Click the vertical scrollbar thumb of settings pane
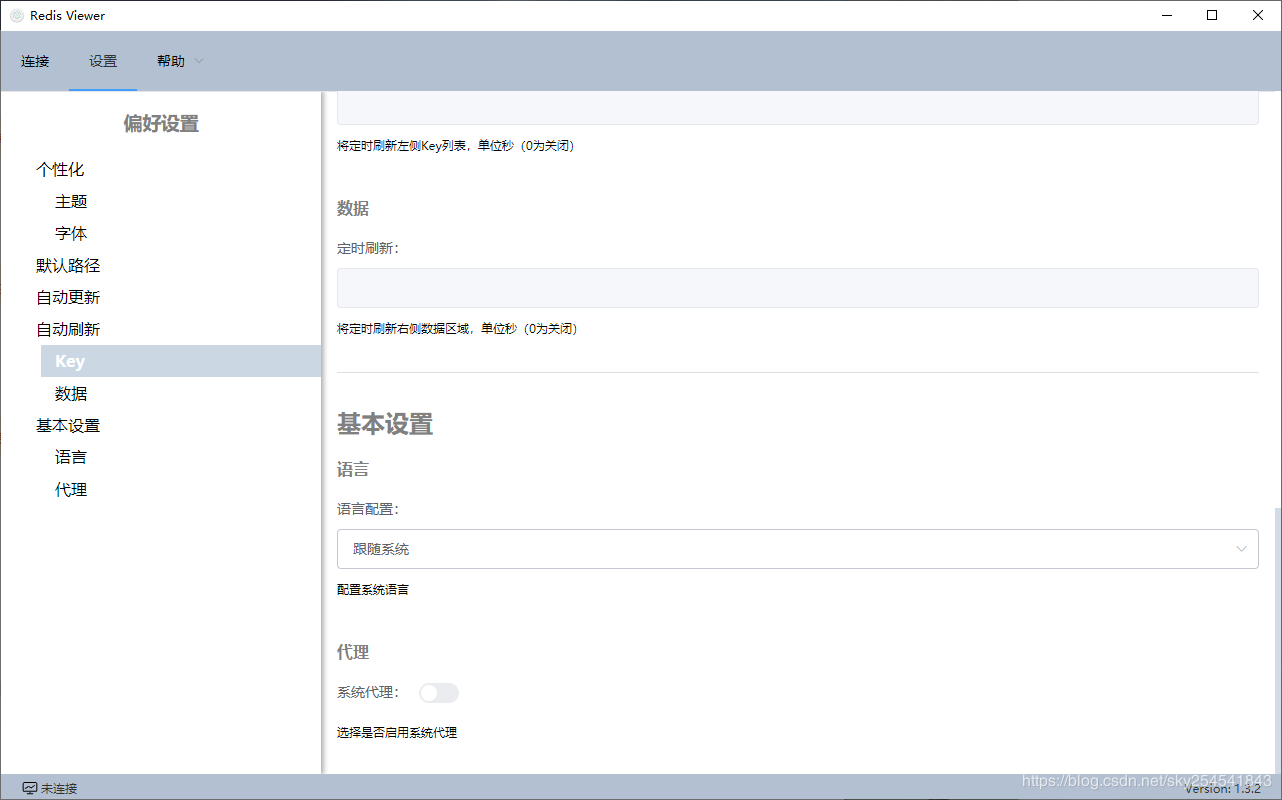Viewport: 1282px width, 800px height. coord(1278,640)
